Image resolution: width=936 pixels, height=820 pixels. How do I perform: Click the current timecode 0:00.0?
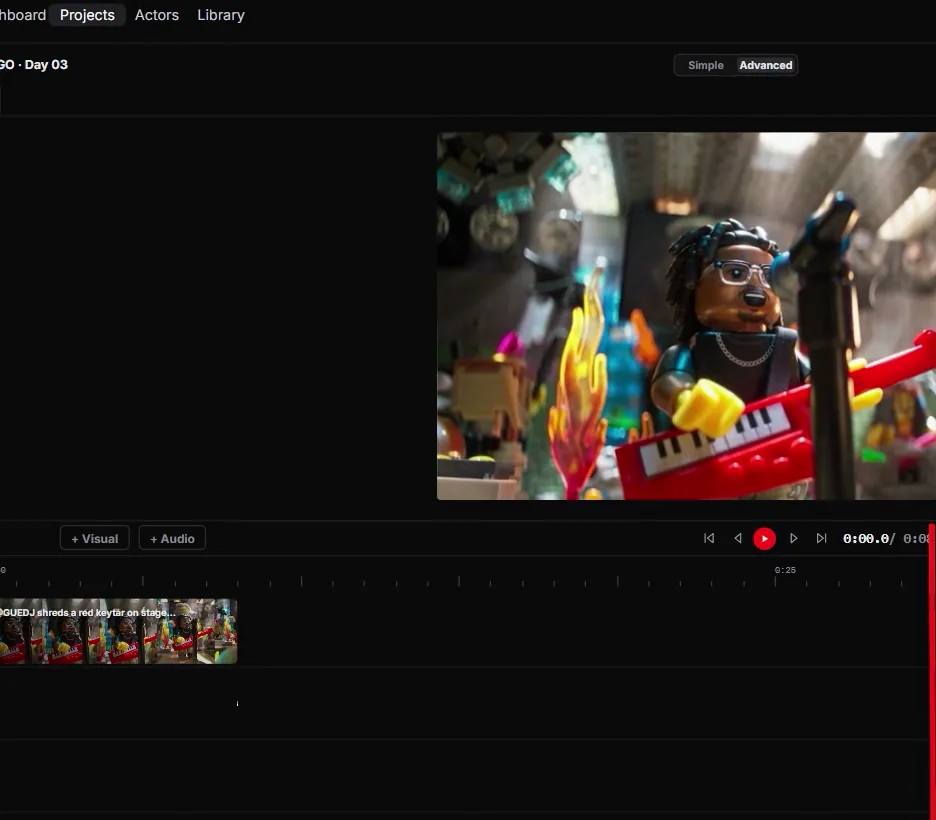[x=866, y=539]
